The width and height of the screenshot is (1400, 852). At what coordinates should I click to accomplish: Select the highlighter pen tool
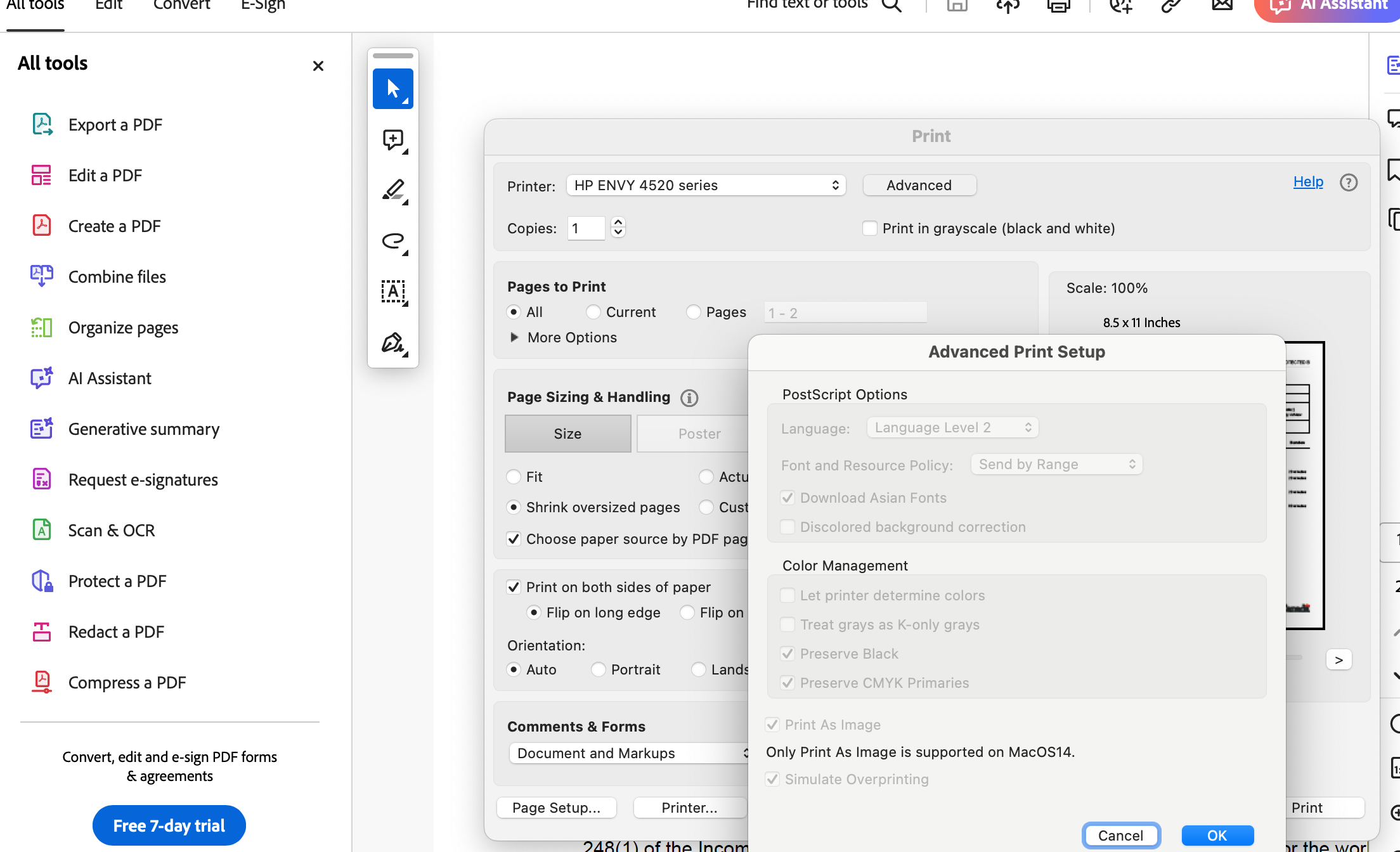point(392,190)
